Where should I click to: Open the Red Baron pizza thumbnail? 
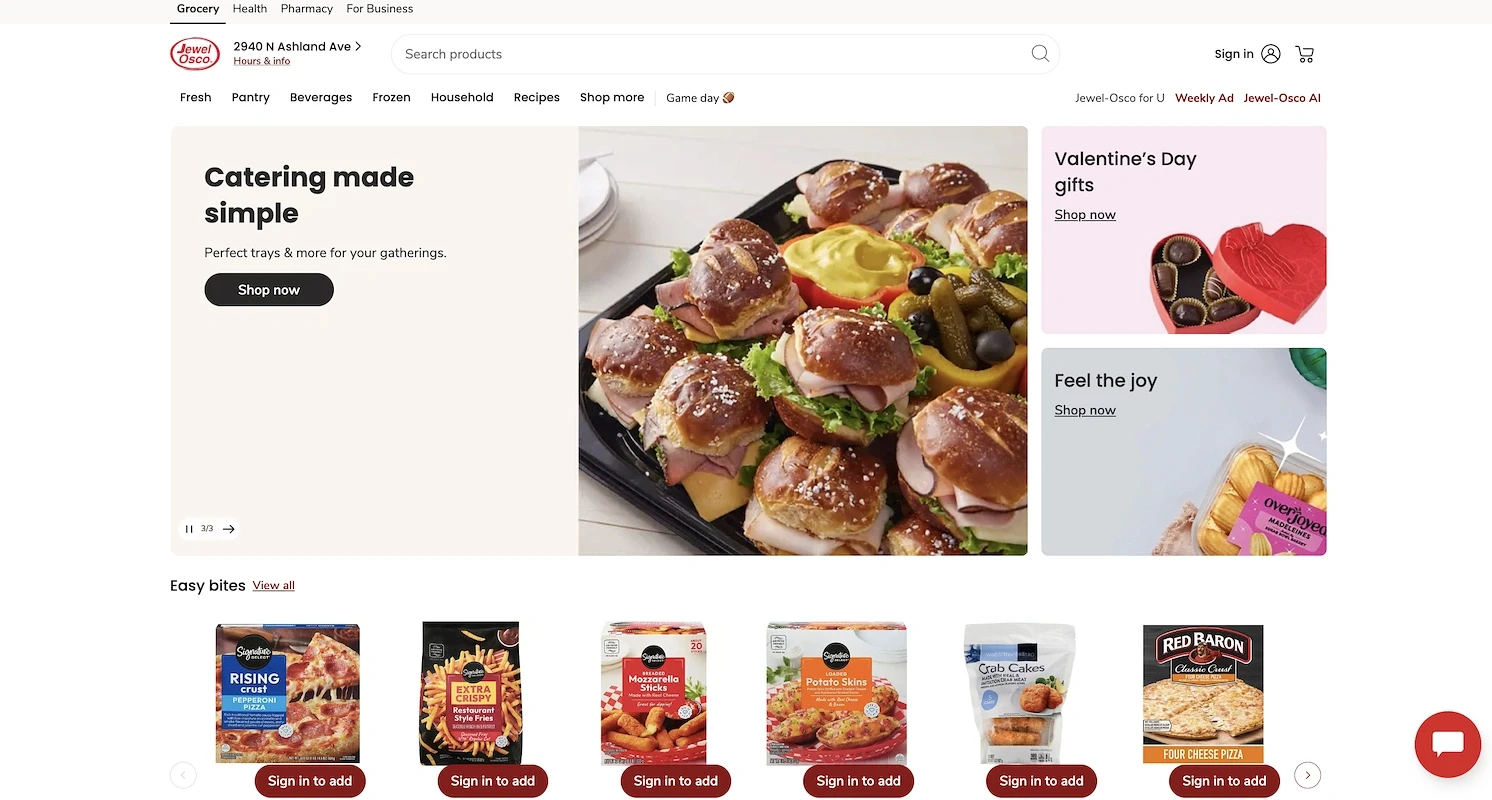[1203, 694]
